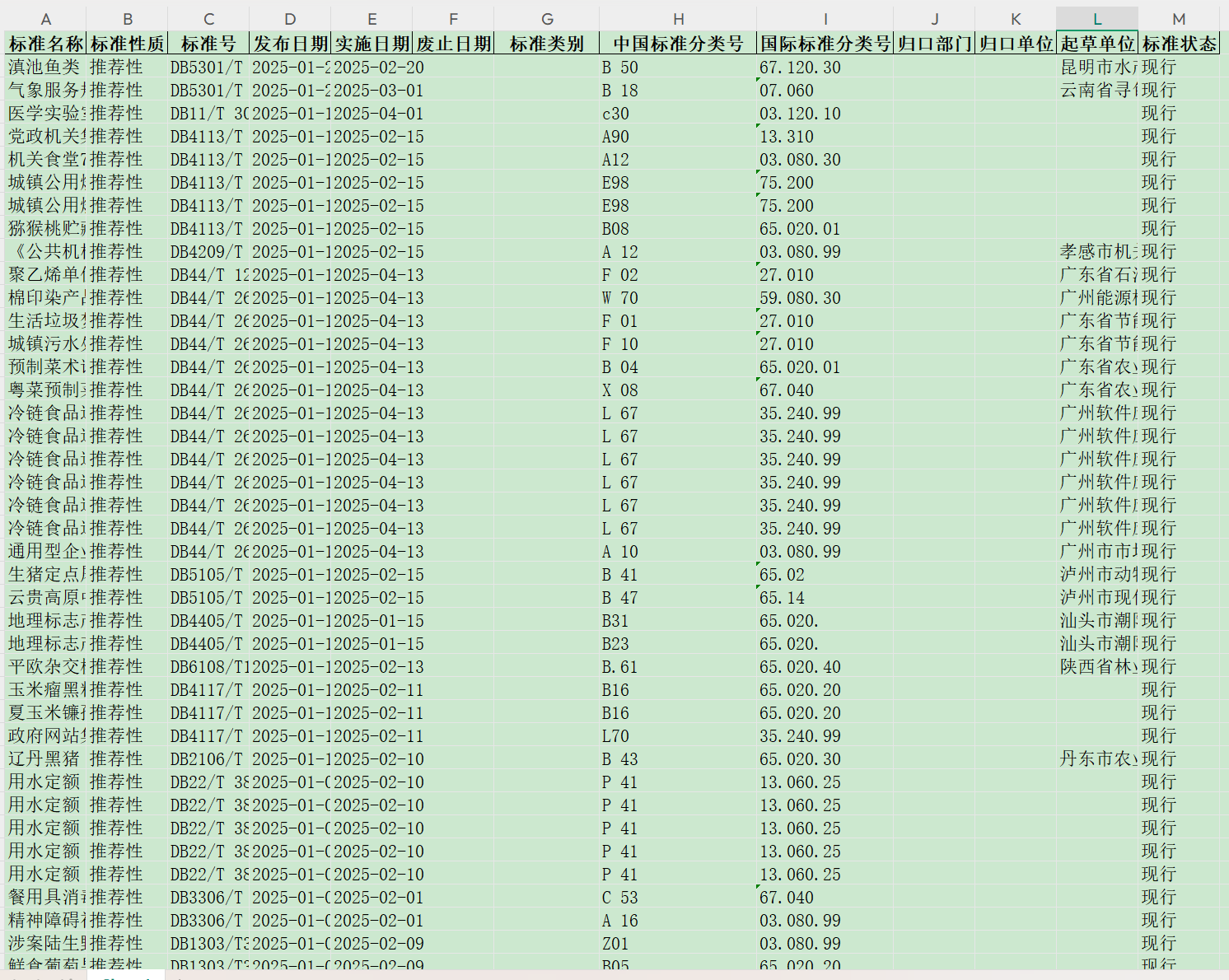Image resolution: width=1229 pixels, height=980 pixels.
Task: Select the ICS code 65.020.40
Action: point(825,666)
